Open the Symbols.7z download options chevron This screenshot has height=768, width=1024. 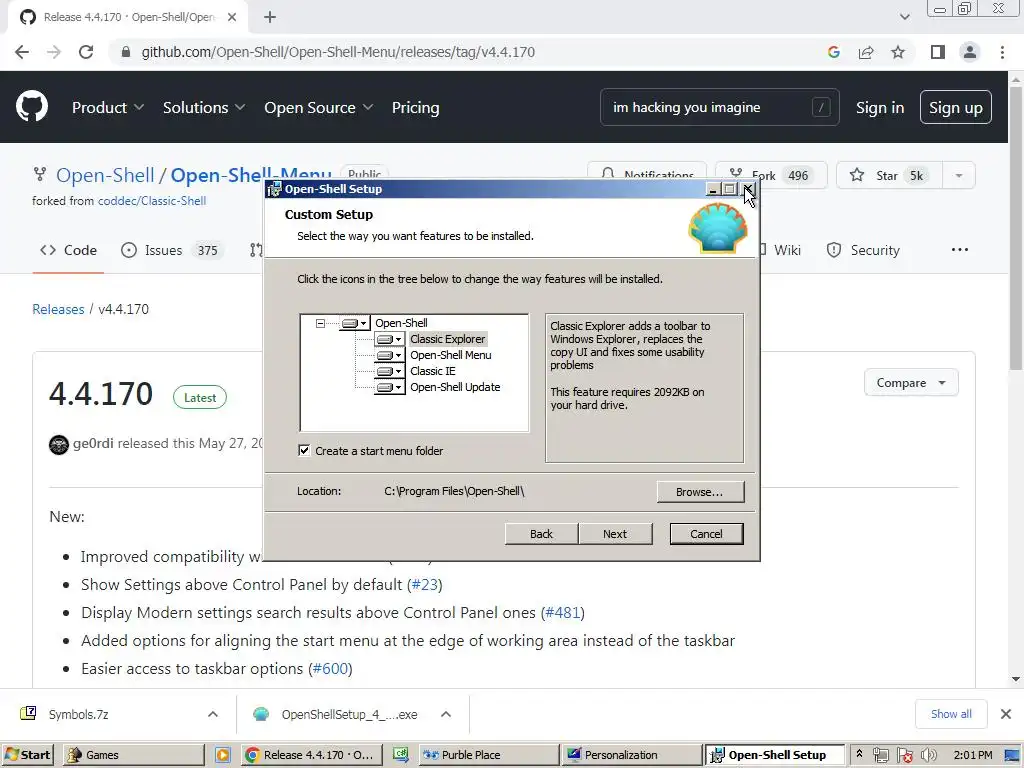coord(213,714)
